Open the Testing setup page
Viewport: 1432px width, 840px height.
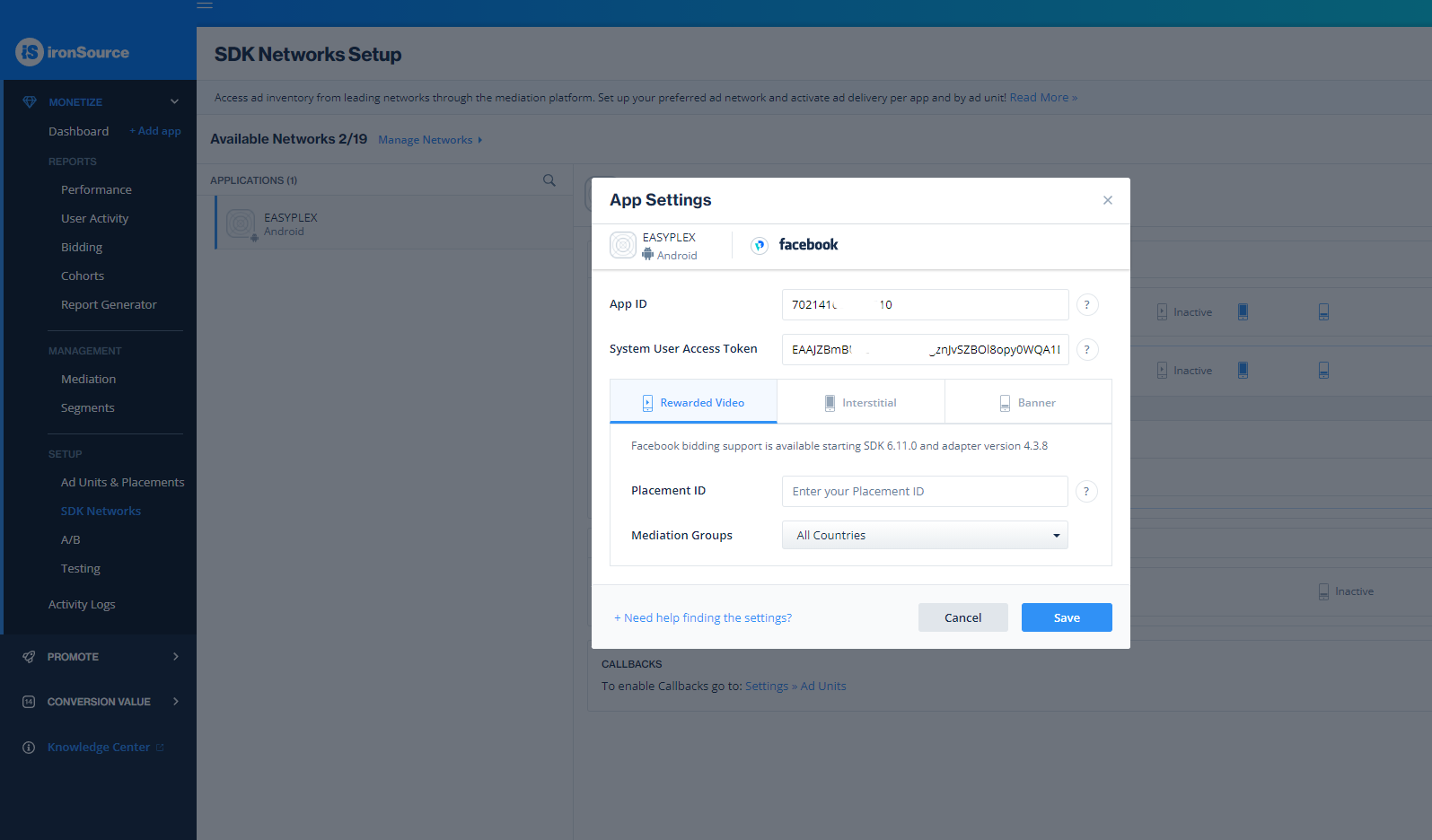pos(80,568)
